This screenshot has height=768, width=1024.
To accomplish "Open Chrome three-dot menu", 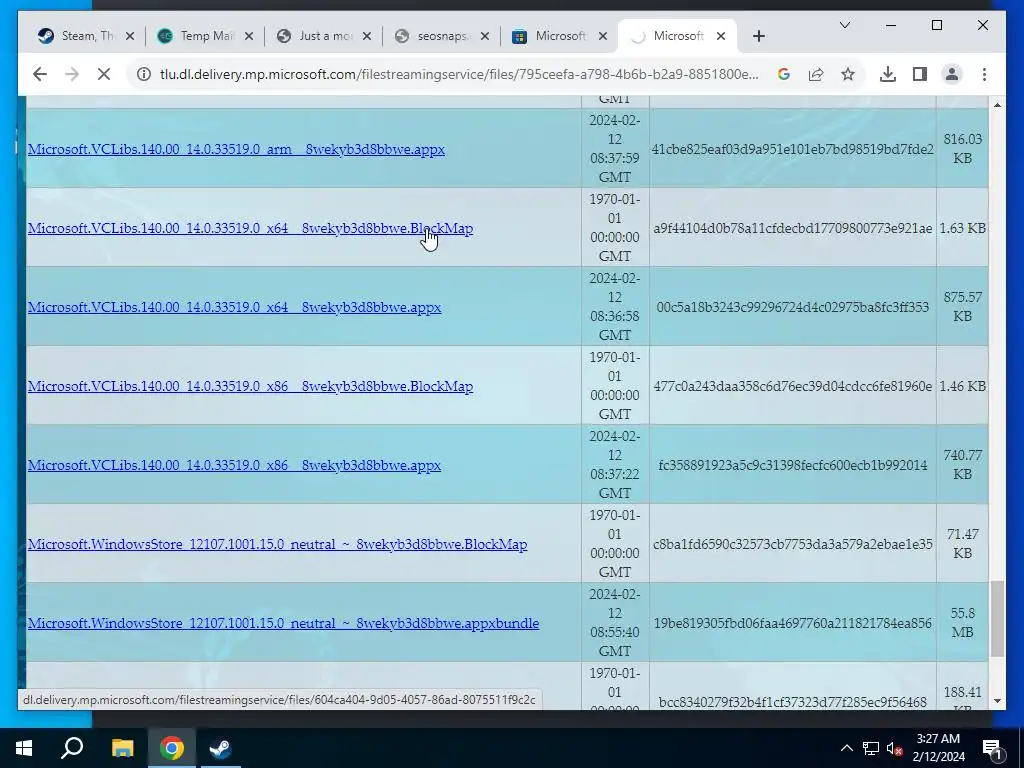I will pos(984,74).
